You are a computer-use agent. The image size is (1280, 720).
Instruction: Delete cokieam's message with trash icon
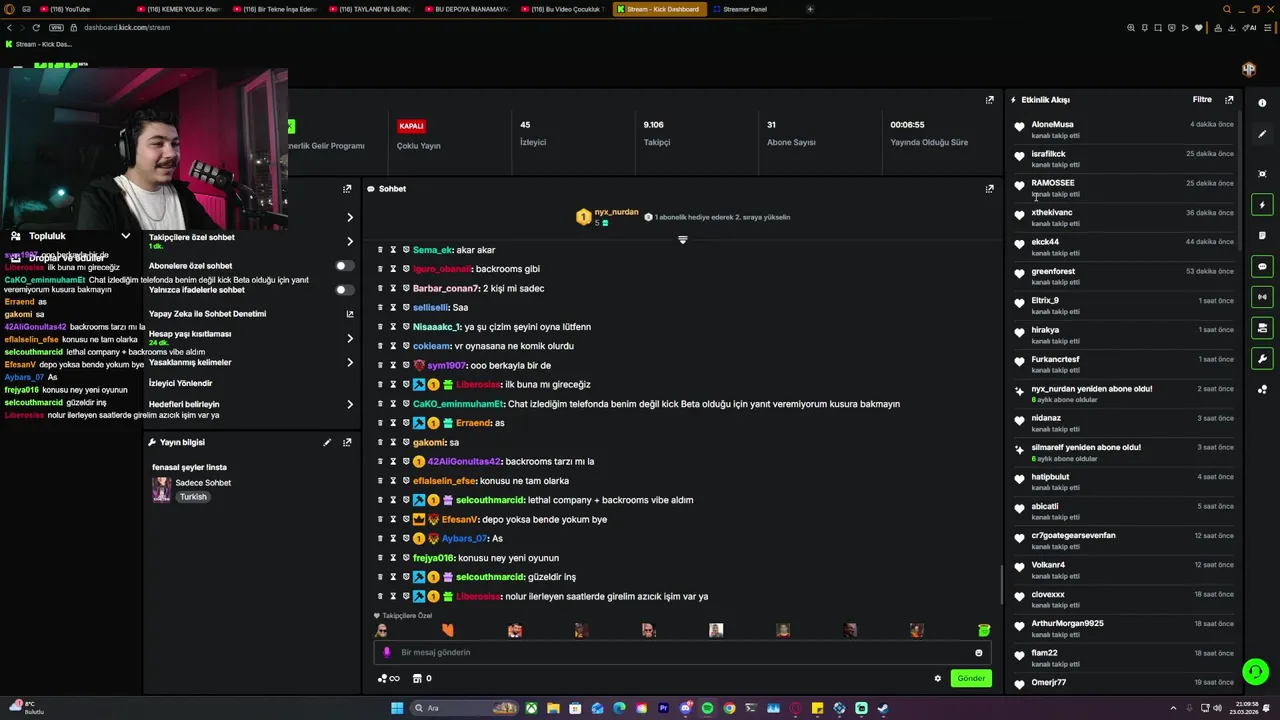point(381,346)
